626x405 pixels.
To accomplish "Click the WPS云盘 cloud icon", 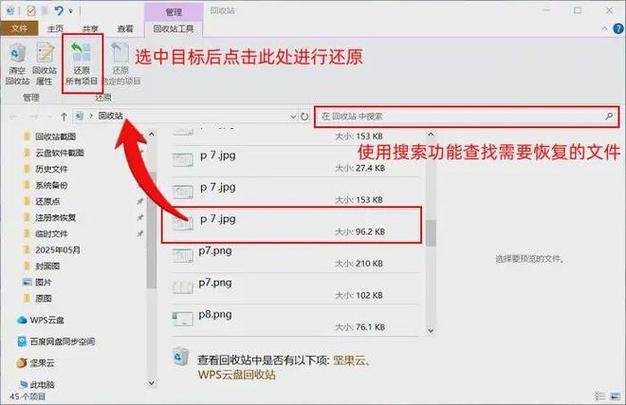I will (x=22, y=320).
